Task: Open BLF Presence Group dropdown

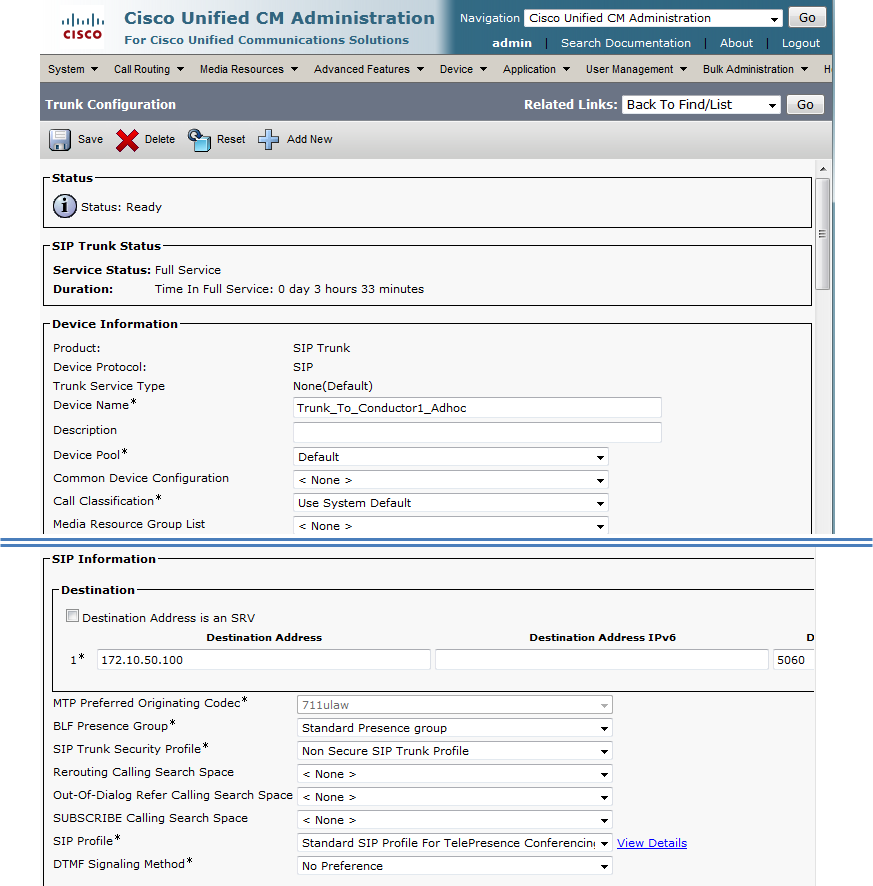Action: 454,728
